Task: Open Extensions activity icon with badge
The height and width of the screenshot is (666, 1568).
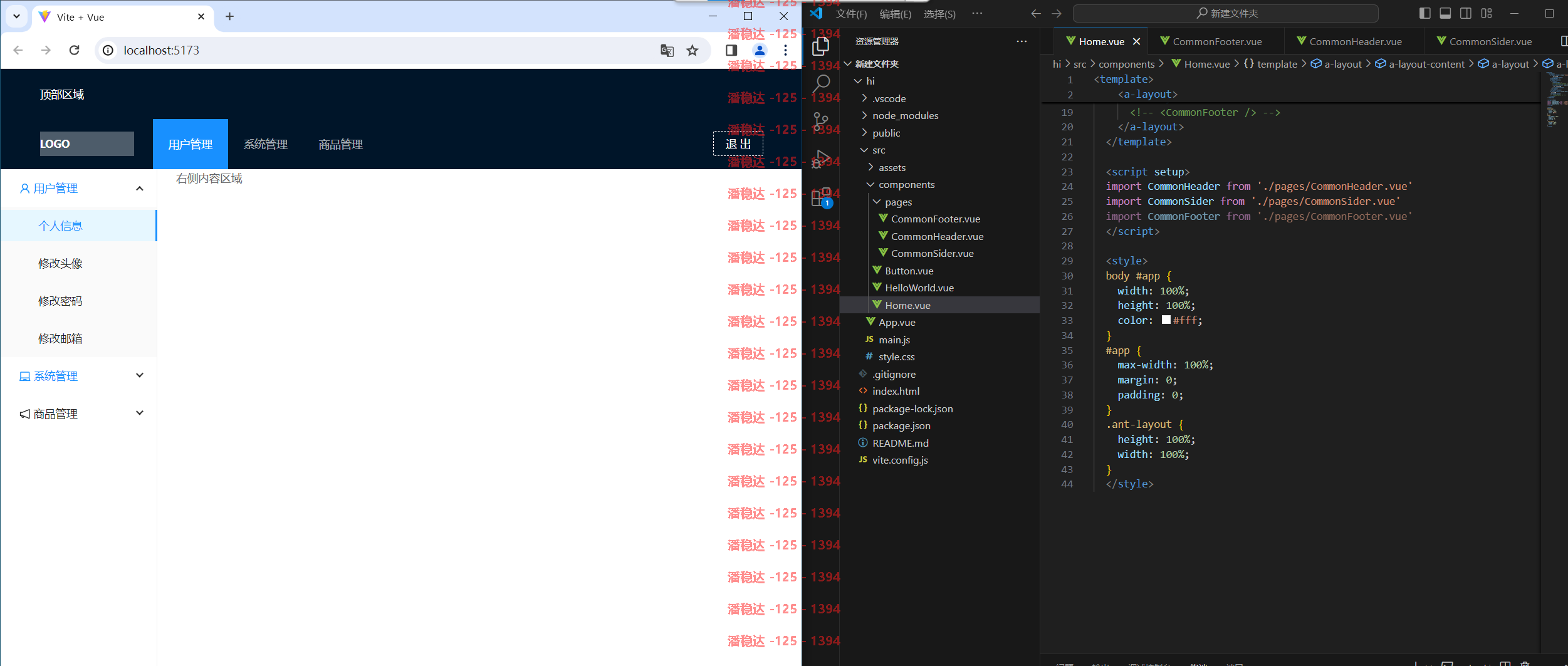Action: click(821, 197)
